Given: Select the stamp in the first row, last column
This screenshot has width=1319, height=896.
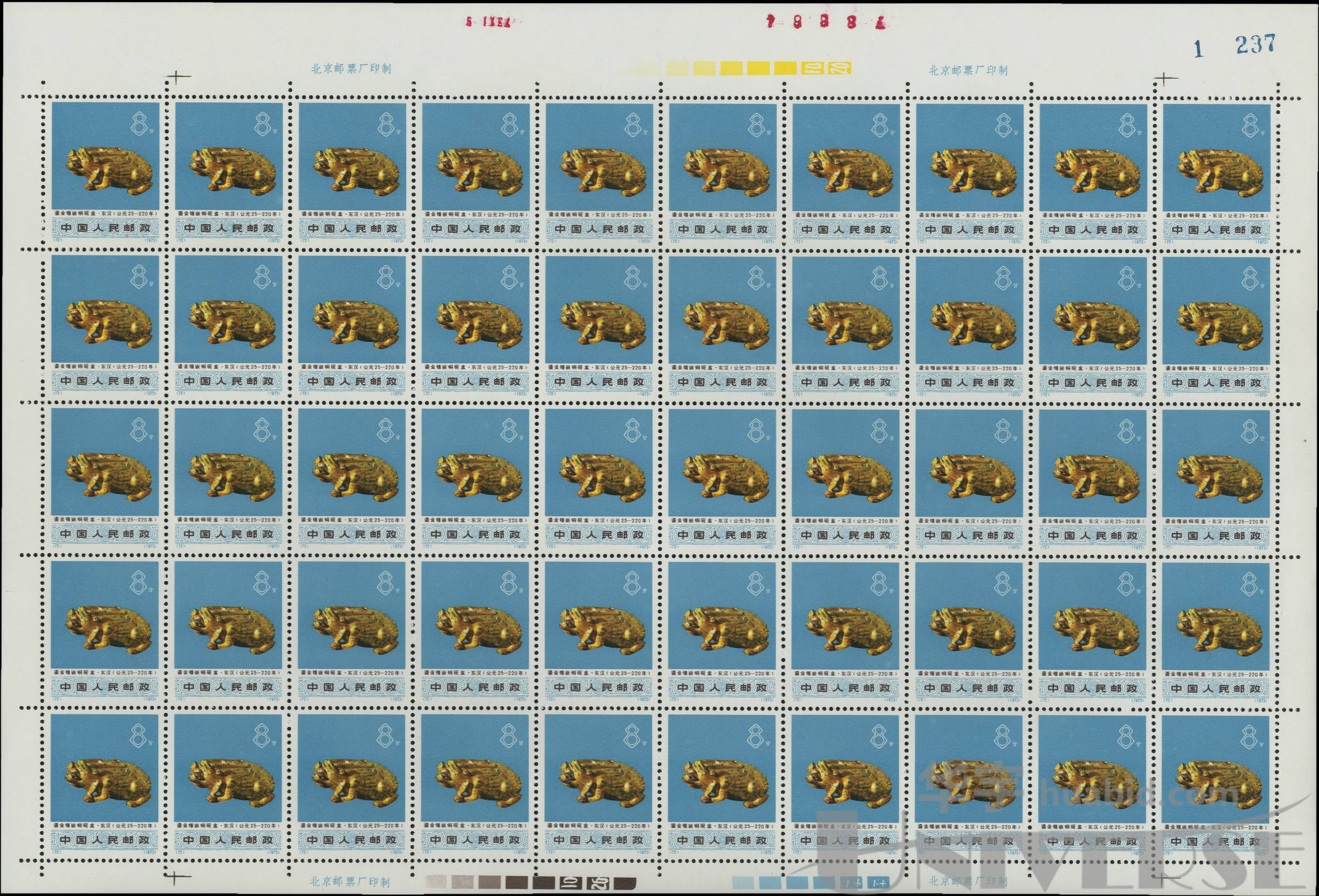Looking at the screenshot, I should click(1216, 174).
